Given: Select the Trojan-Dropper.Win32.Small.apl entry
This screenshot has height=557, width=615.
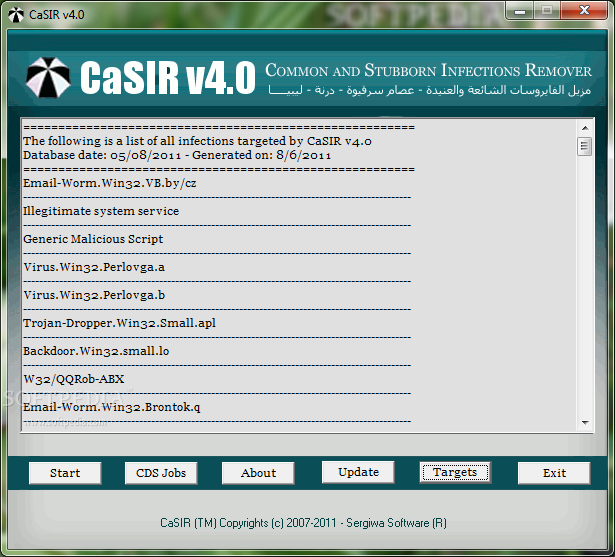Looking at the screenshot, I should coord(120,323).
